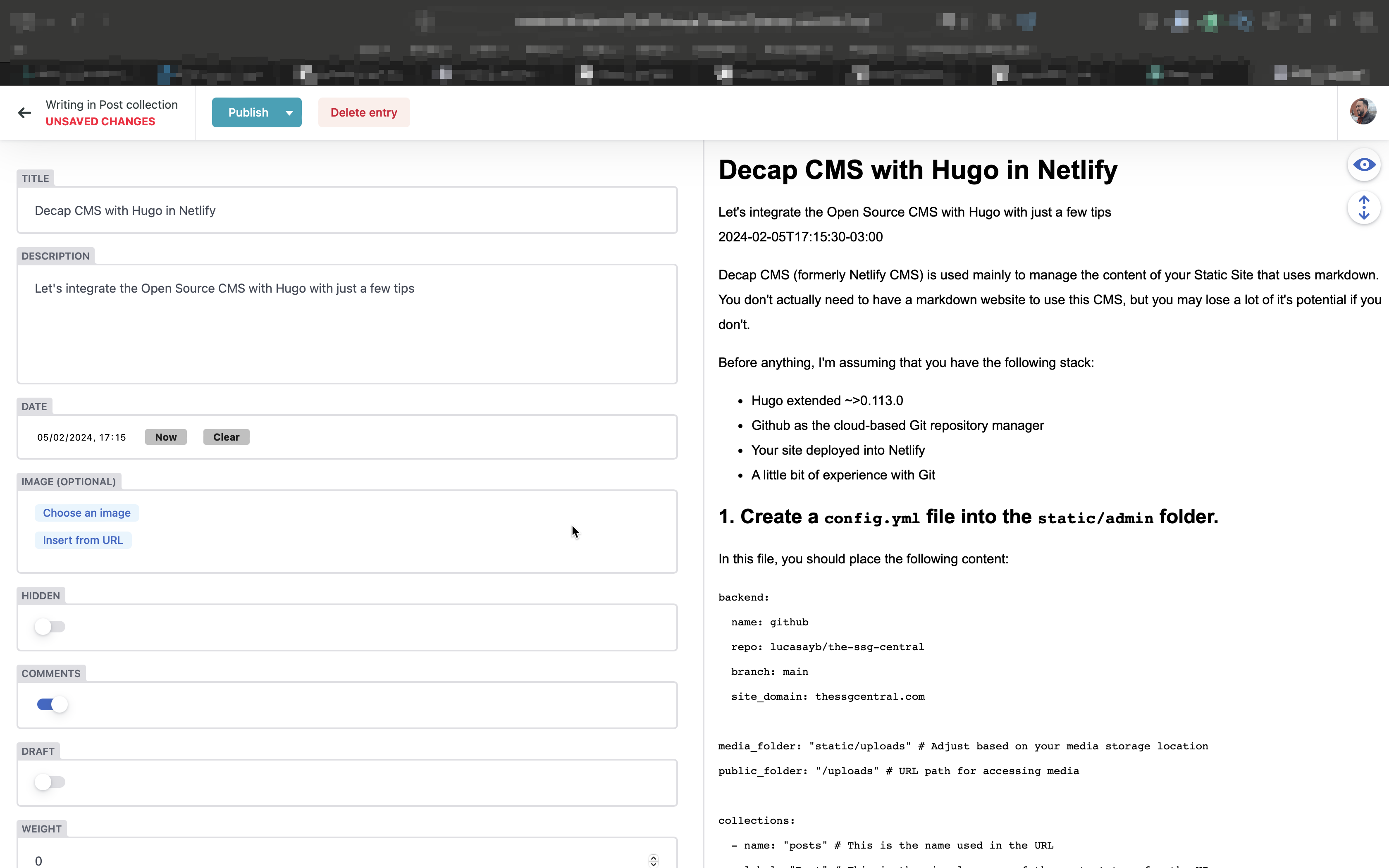This screenshot has height=868, width=1389.
Task: Set date to Now
Action: pos(165,437)
